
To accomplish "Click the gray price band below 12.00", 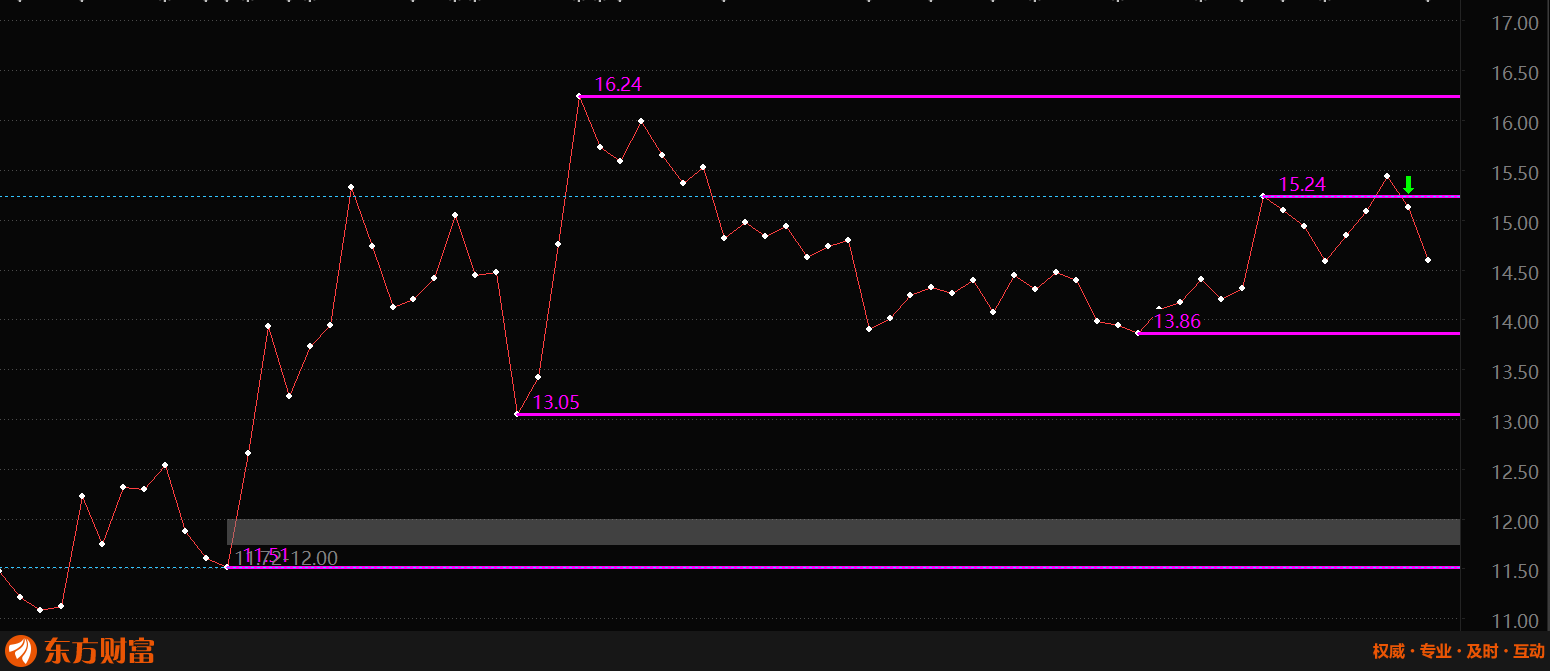I will click(843, 532).
